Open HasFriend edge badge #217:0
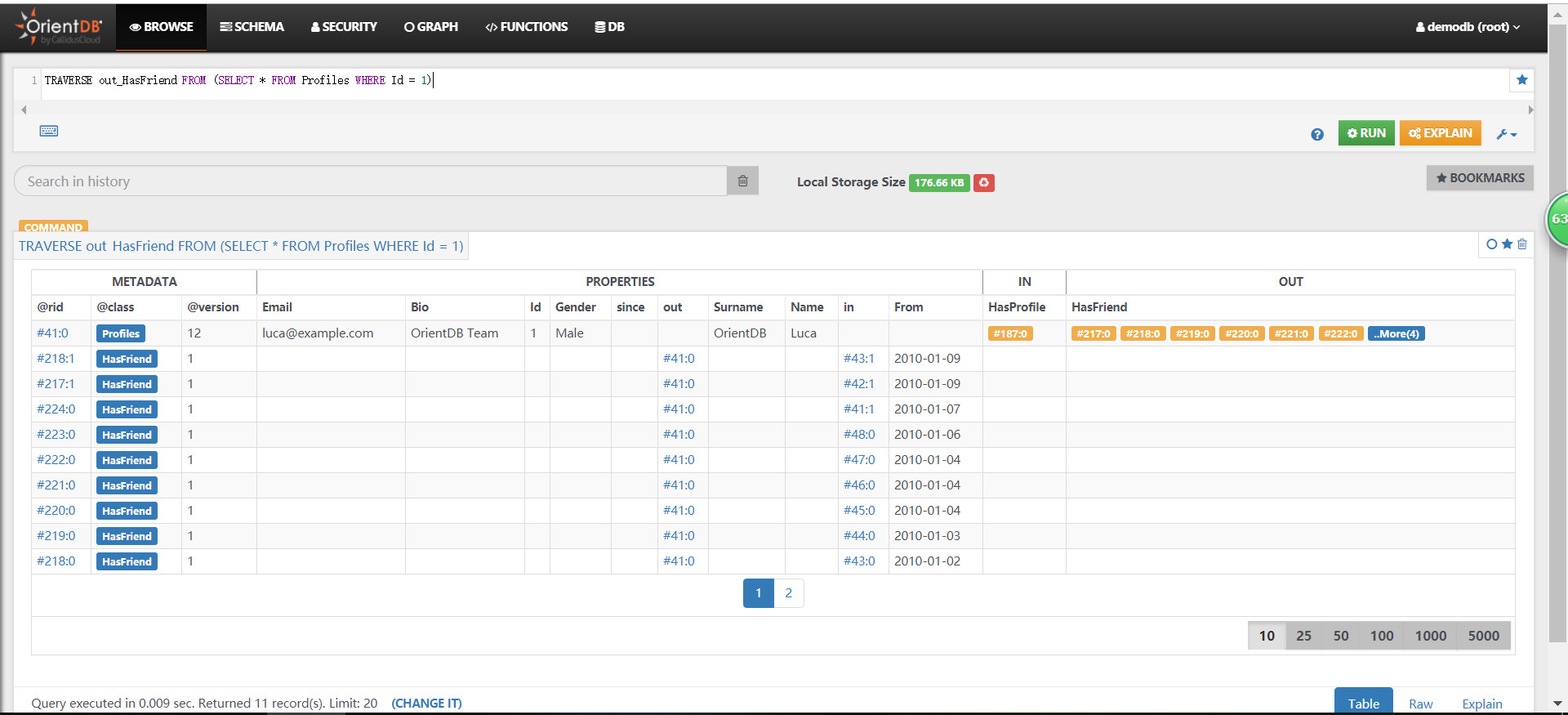Image resolution: width=1568 pixels, height=715 pixels. pos(1094,333)
